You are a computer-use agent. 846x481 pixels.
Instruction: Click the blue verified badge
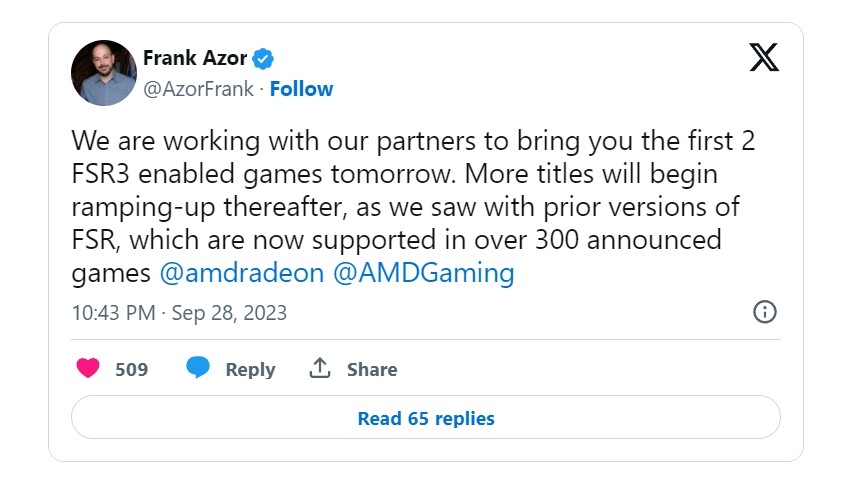[x=263, y=58]
